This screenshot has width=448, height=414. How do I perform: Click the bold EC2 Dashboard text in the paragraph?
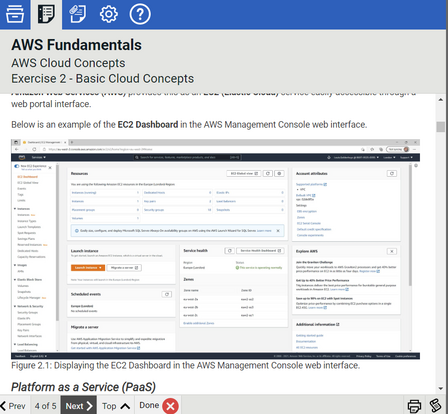click(148, 125)
